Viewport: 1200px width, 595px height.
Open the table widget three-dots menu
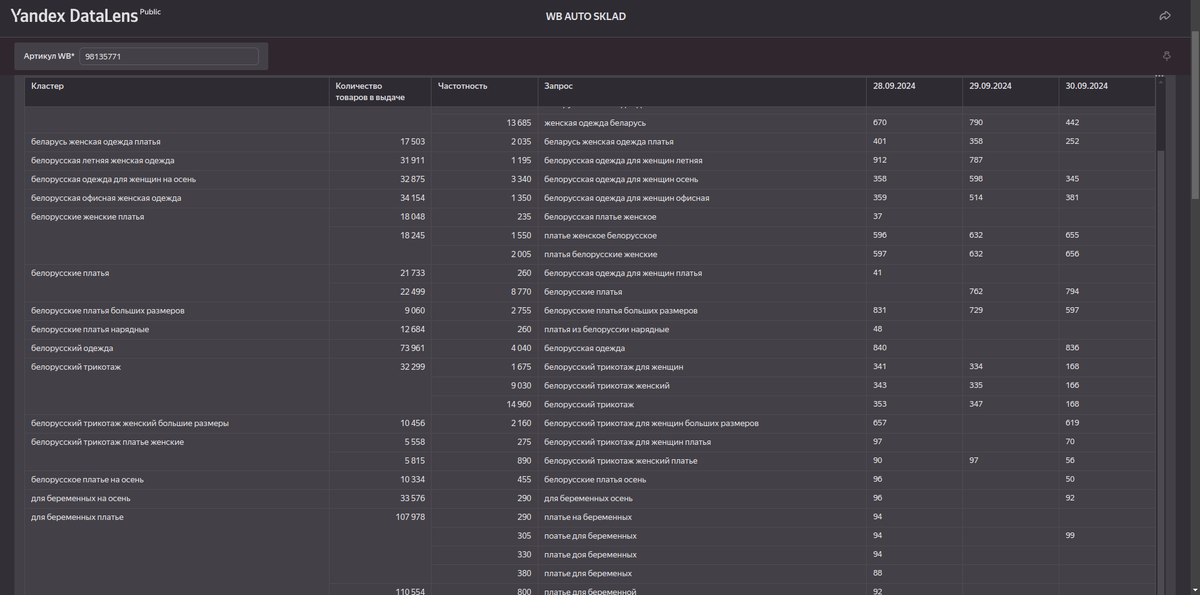1160,76
